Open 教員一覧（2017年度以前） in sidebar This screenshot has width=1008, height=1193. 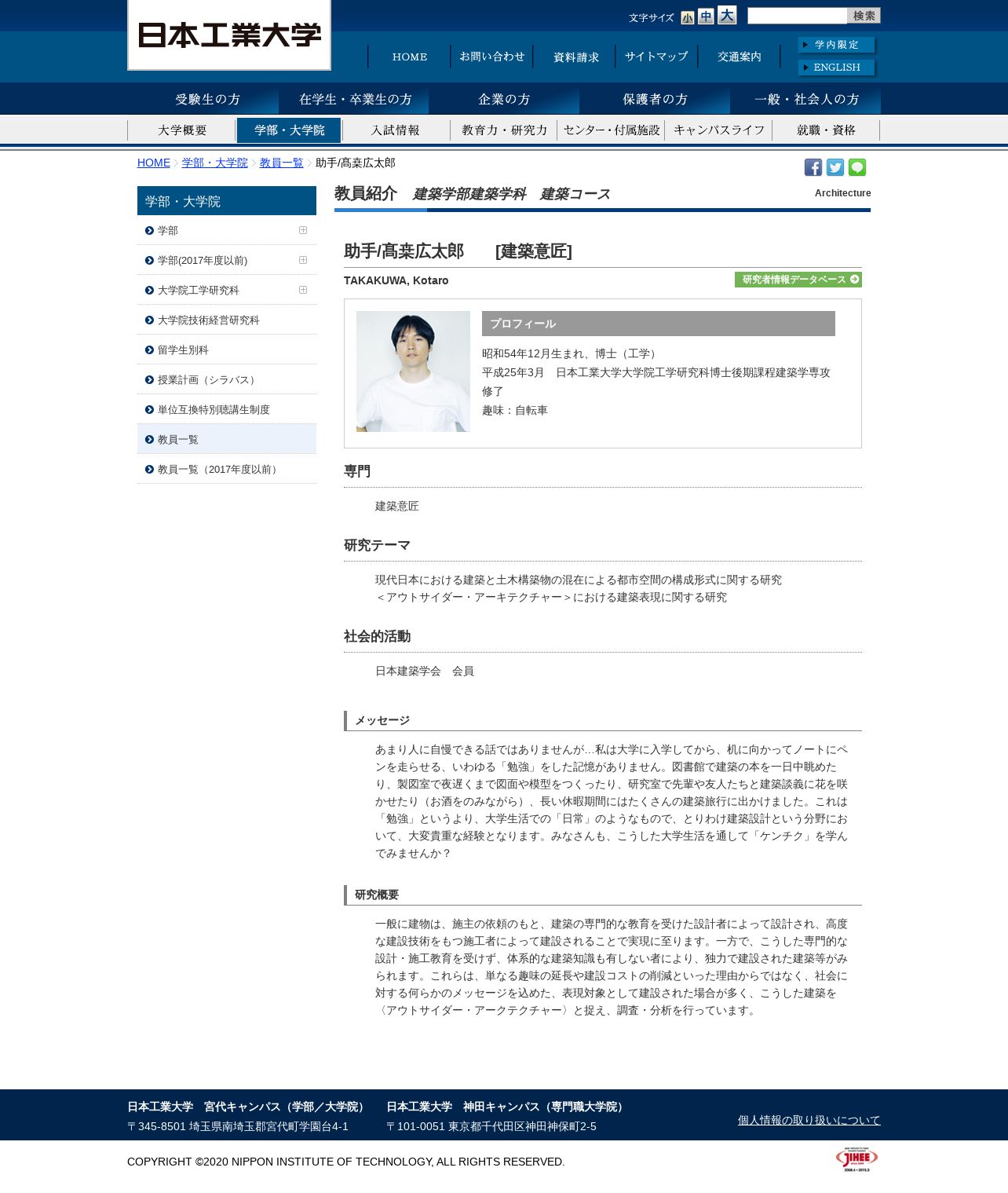pos(227,469)
